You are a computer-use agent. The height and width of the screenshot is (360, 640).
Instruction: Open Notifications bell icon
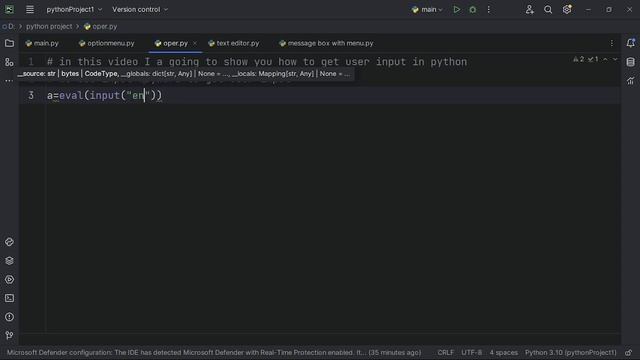pyautogui.click(x=631, y=43)
